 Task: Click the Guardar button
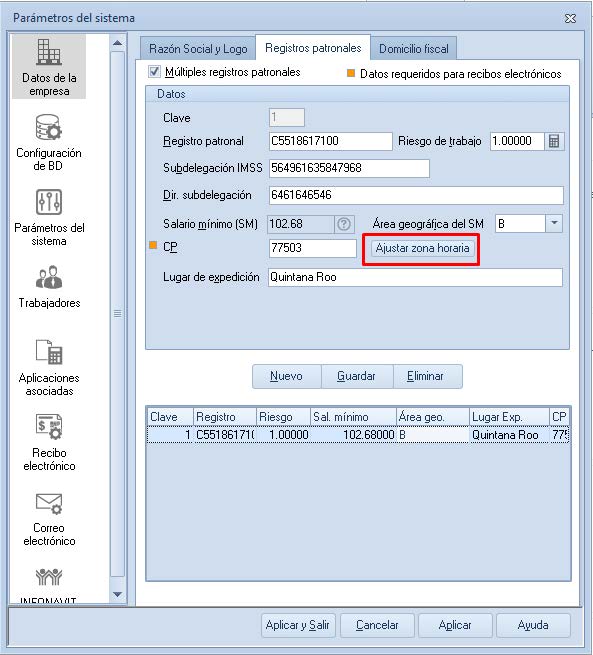[x=356, y=376]
